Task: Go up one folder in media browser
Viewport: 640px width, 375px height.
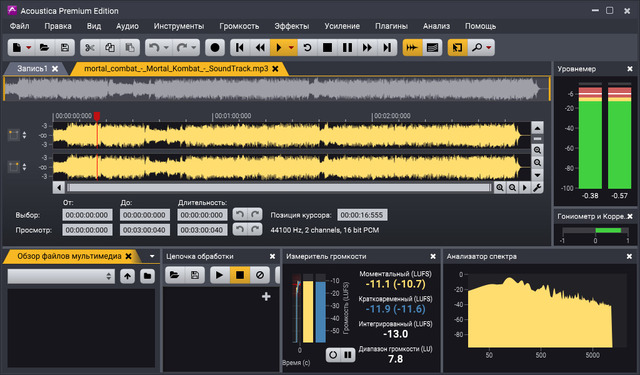Action: point(127,276)
